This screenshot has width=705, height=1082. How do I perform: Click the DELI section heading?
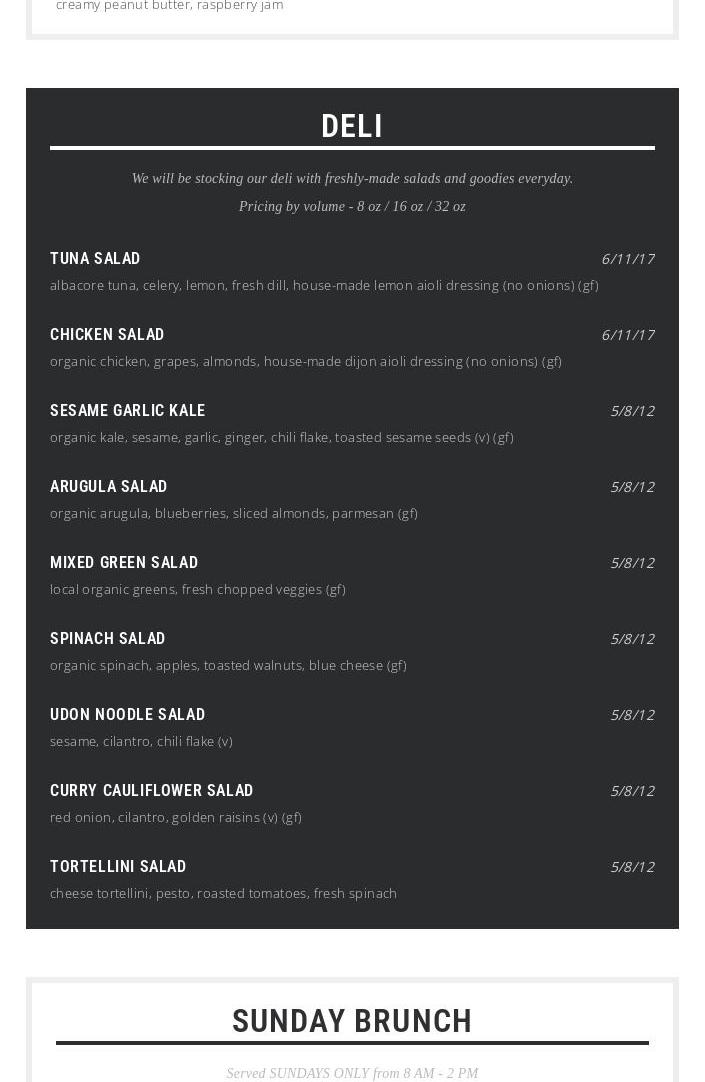[x=352, y=126]
